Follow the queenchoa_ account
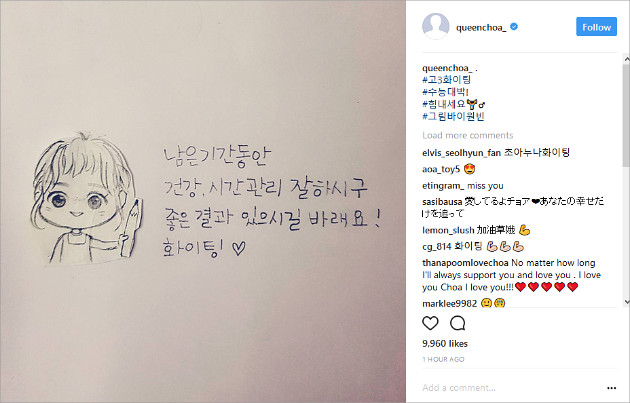 [x=596, y=27]
